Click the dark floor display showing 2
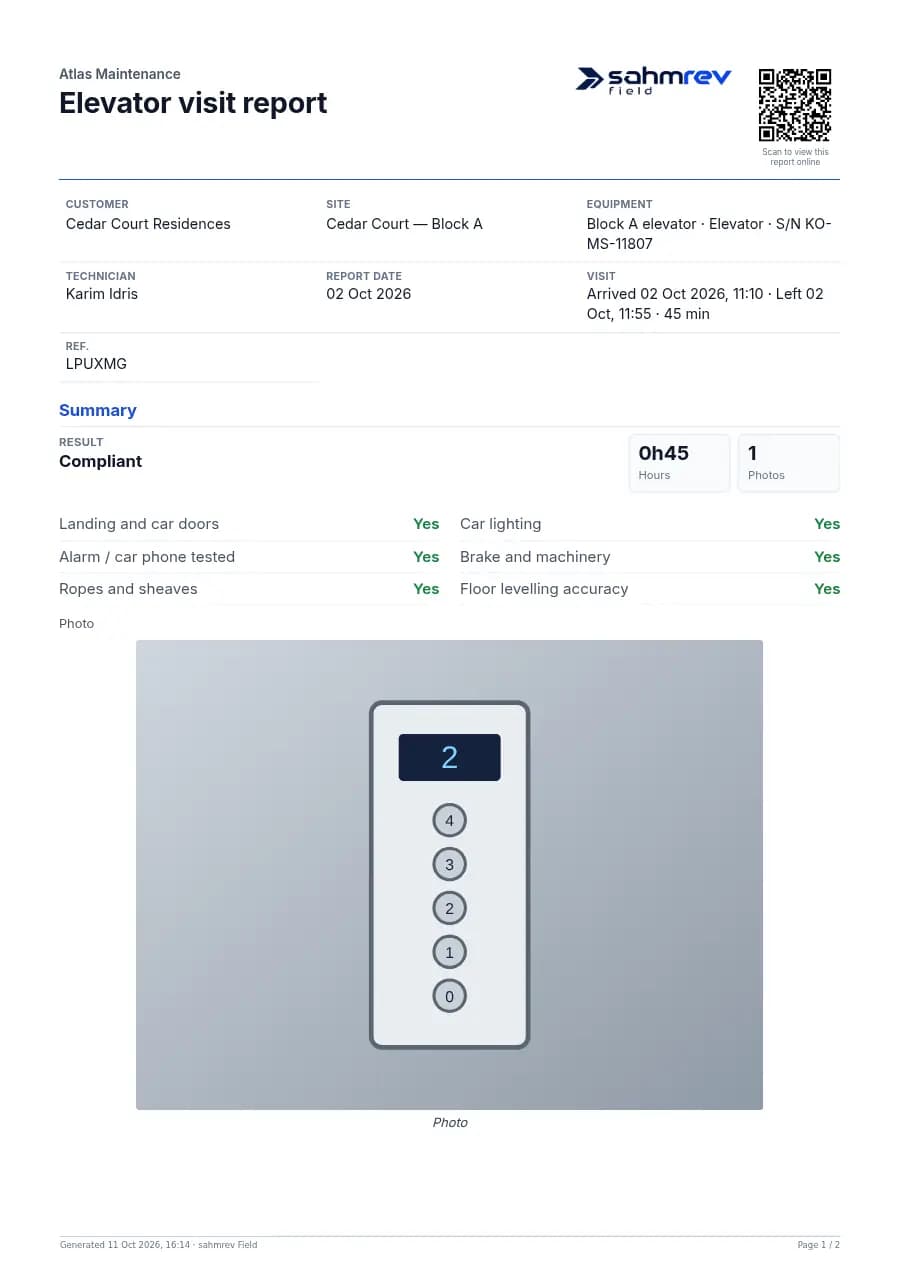The height and width of the screenshot is (1273, 900). [450, 757]
